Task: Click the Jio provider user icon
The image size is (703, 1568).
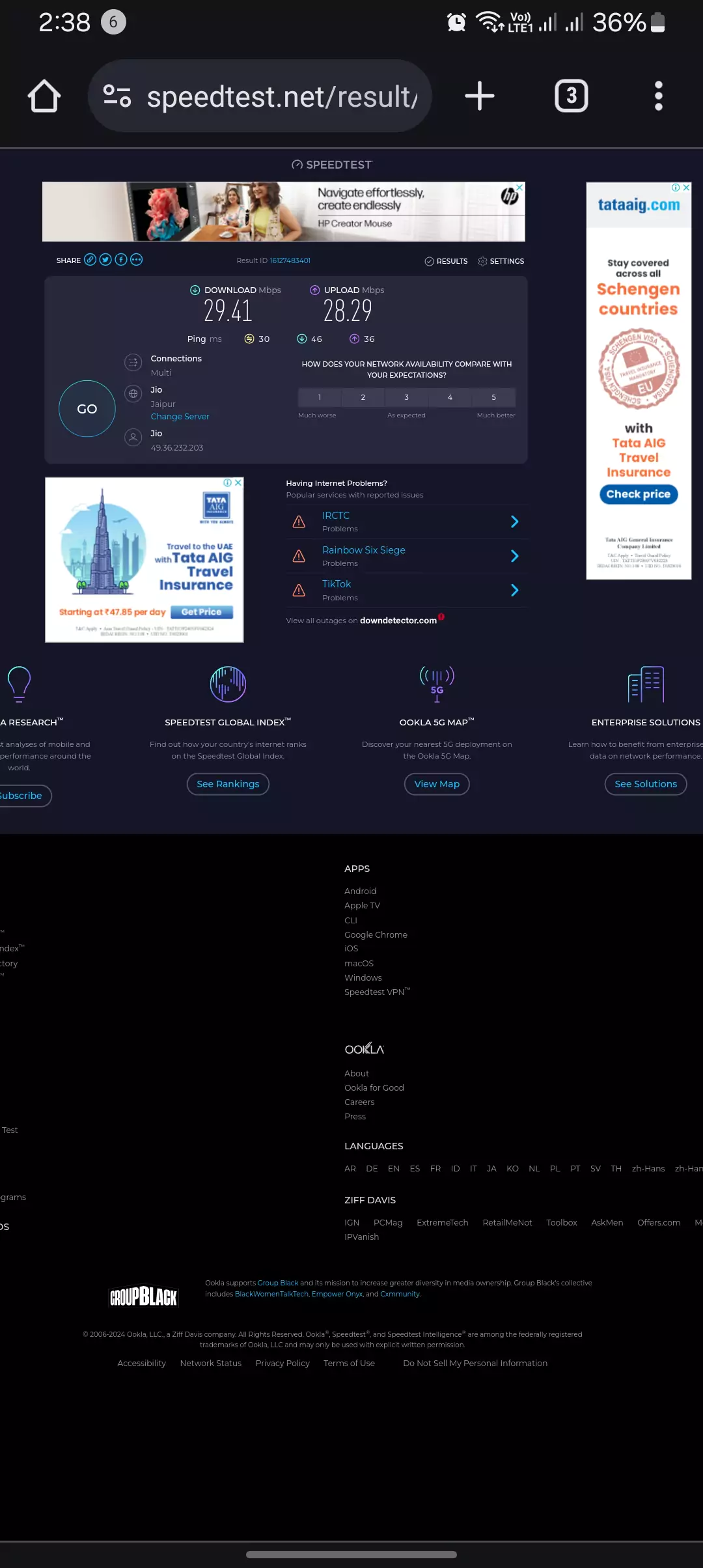Action: coord(133,438)
